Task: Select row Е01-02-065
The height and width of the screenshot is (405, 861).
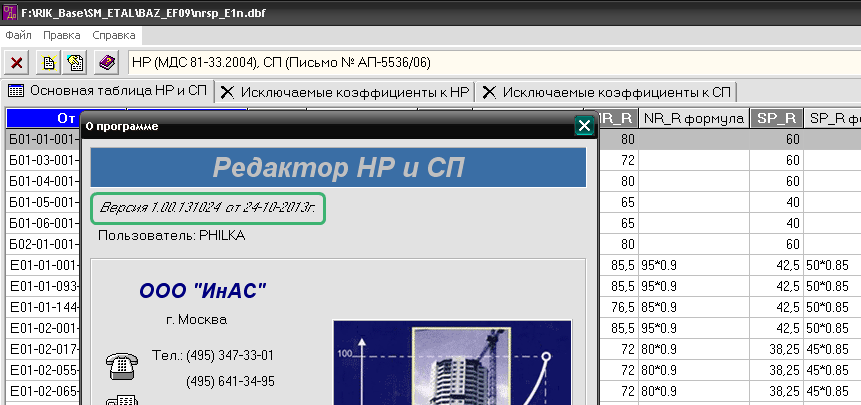Action: 43,391
